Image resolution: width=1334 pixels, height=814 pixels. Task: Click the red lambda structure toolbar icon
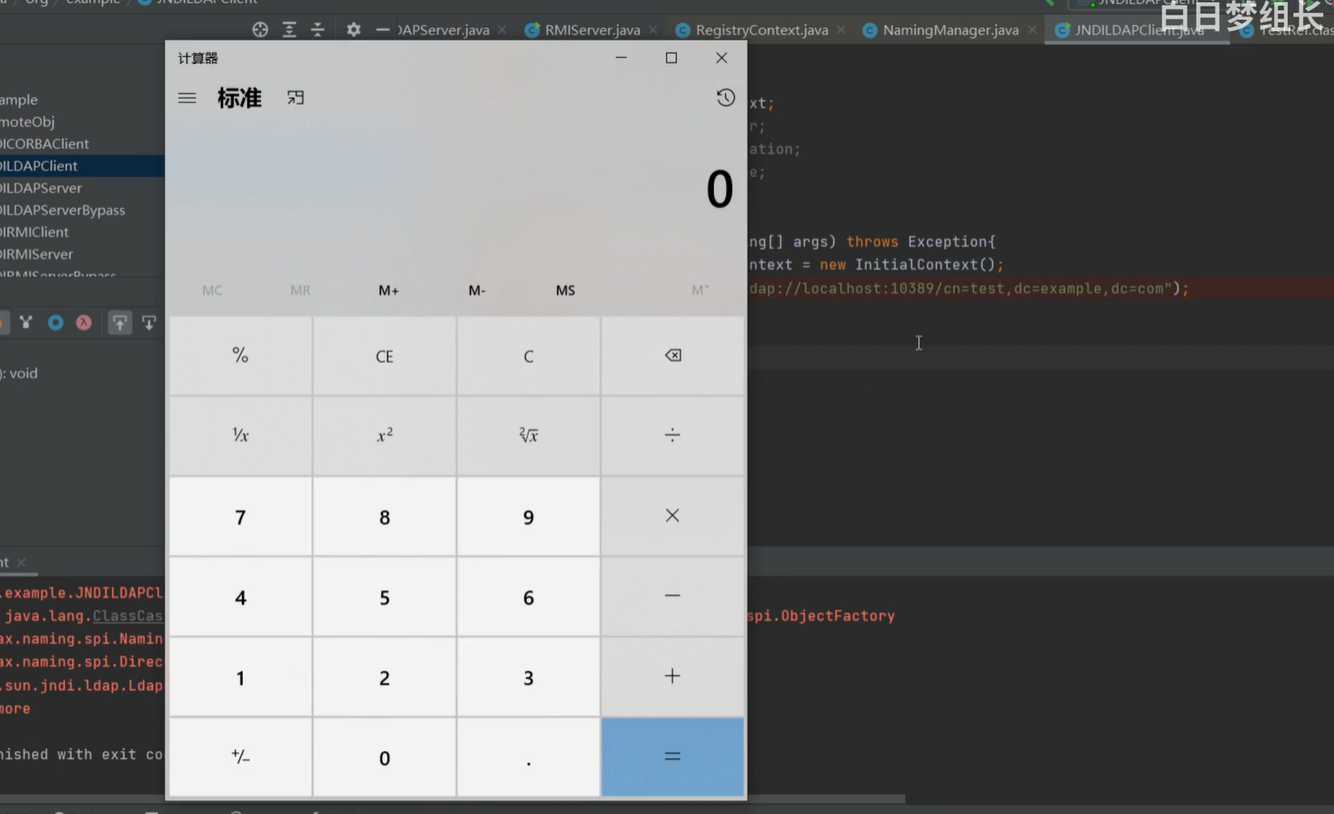(x=84, y=322)
